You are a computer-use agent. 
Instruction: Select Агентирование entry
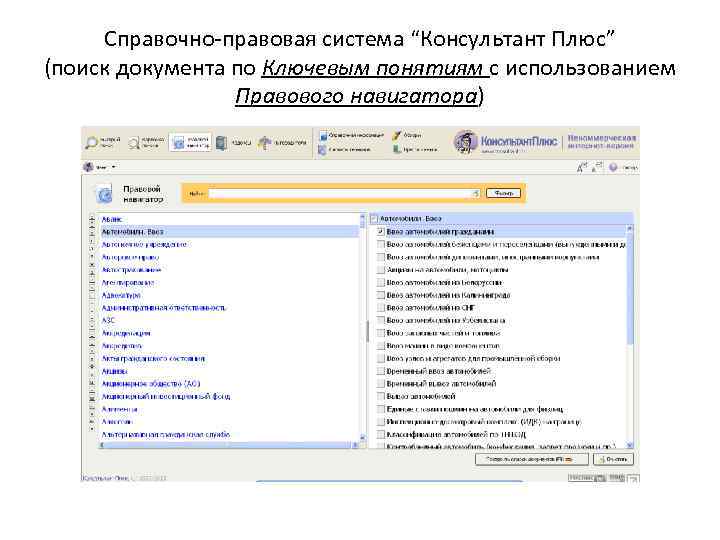coord(128,282)
